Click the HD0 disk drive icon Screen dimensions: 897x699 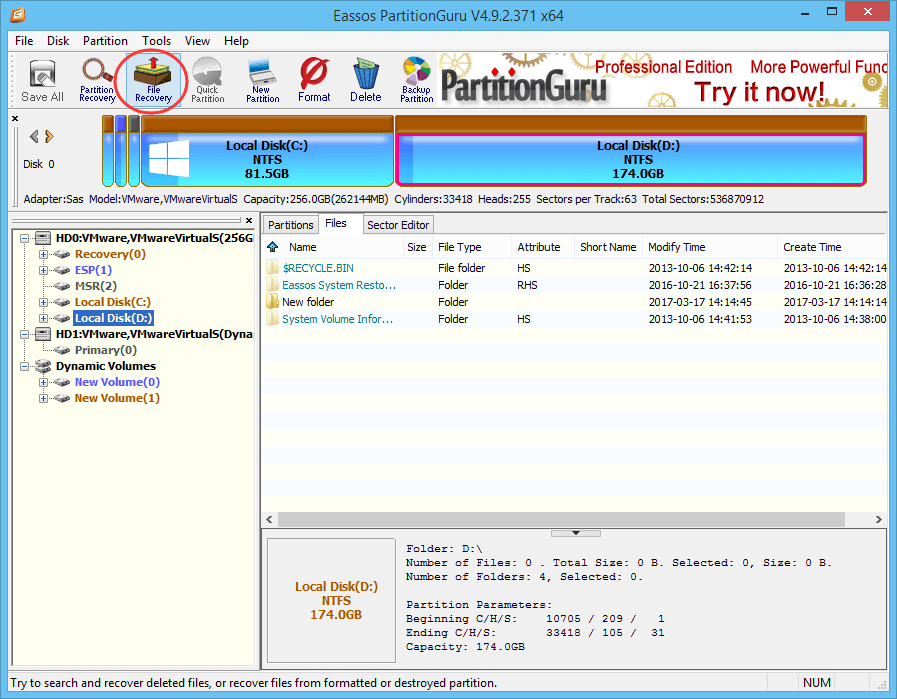(x=43, y=238)
